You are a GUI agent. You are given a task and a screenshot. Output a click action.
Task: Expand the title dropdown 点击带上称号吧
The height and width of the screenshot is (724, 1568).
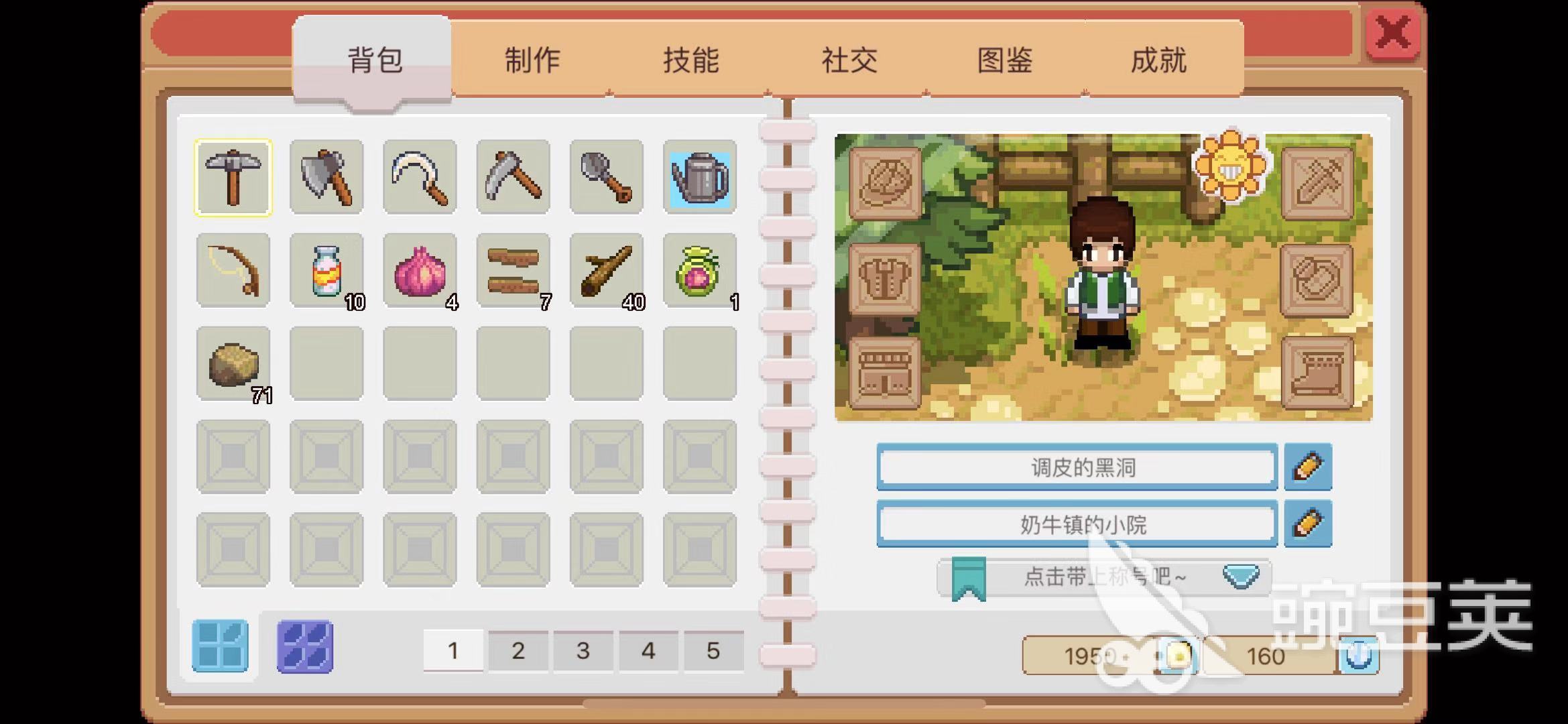1241,576
